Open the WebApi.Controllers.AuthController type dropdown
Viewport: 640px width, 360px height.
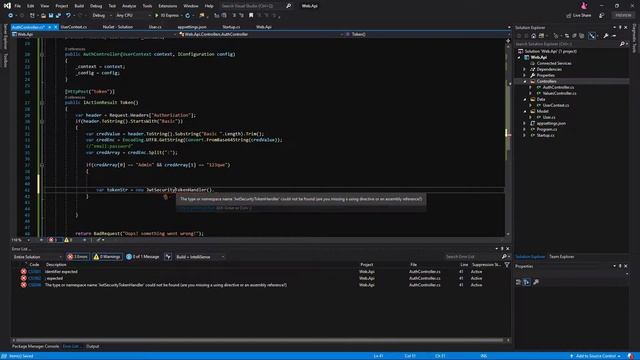pyautogui.click(x=261, y=34)
